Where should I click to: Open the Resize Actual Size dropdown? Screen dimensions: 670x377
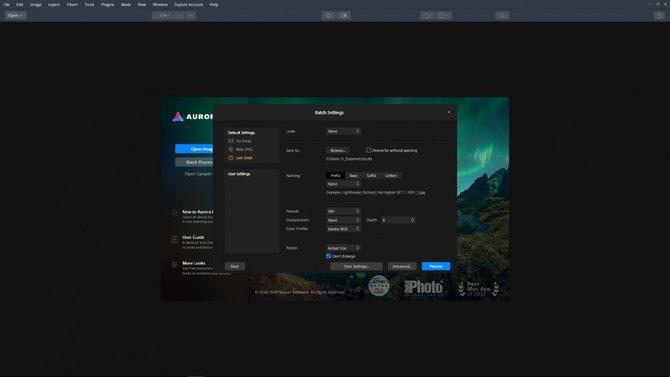344,248
